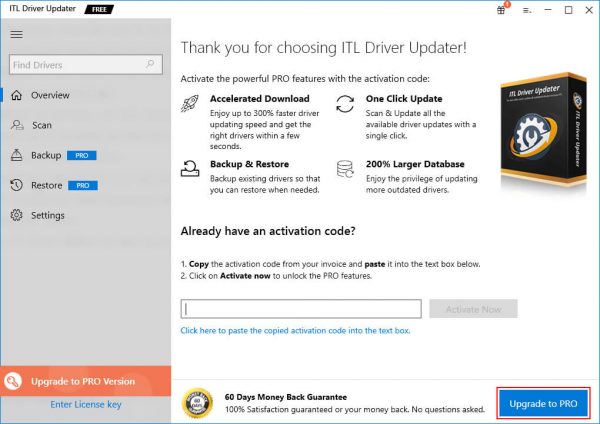Click the 200% Larger Database icon
600x424 pixels.
coord(345,169)
